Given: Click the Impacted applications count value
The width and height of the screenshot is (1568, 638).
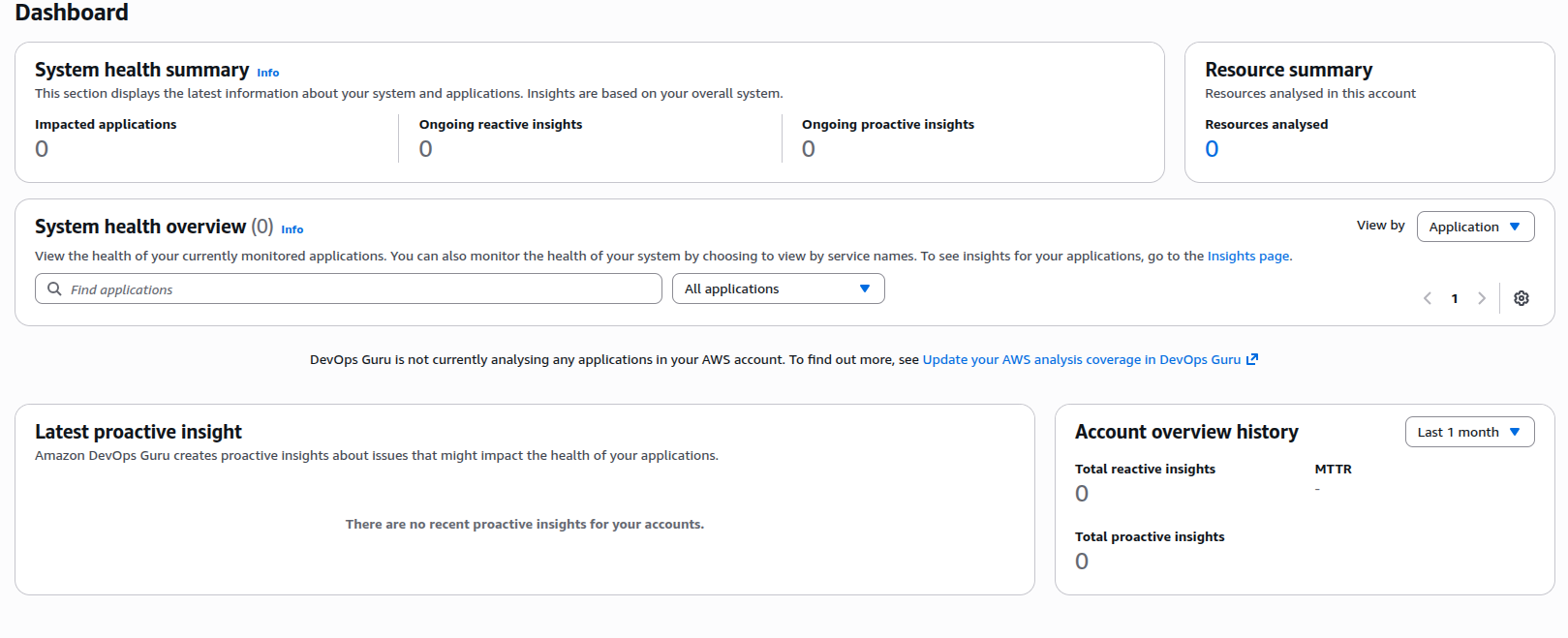Looking at the screenshot, I should point(42,149).
